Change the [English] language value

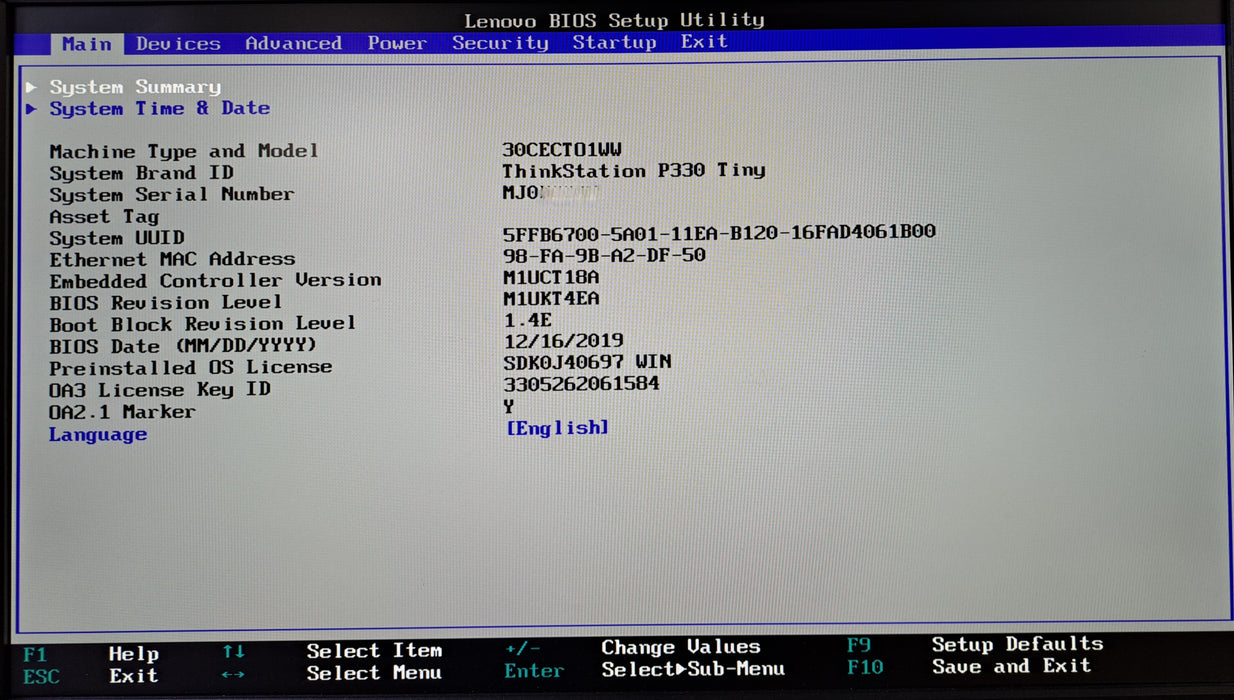point(557,428)
